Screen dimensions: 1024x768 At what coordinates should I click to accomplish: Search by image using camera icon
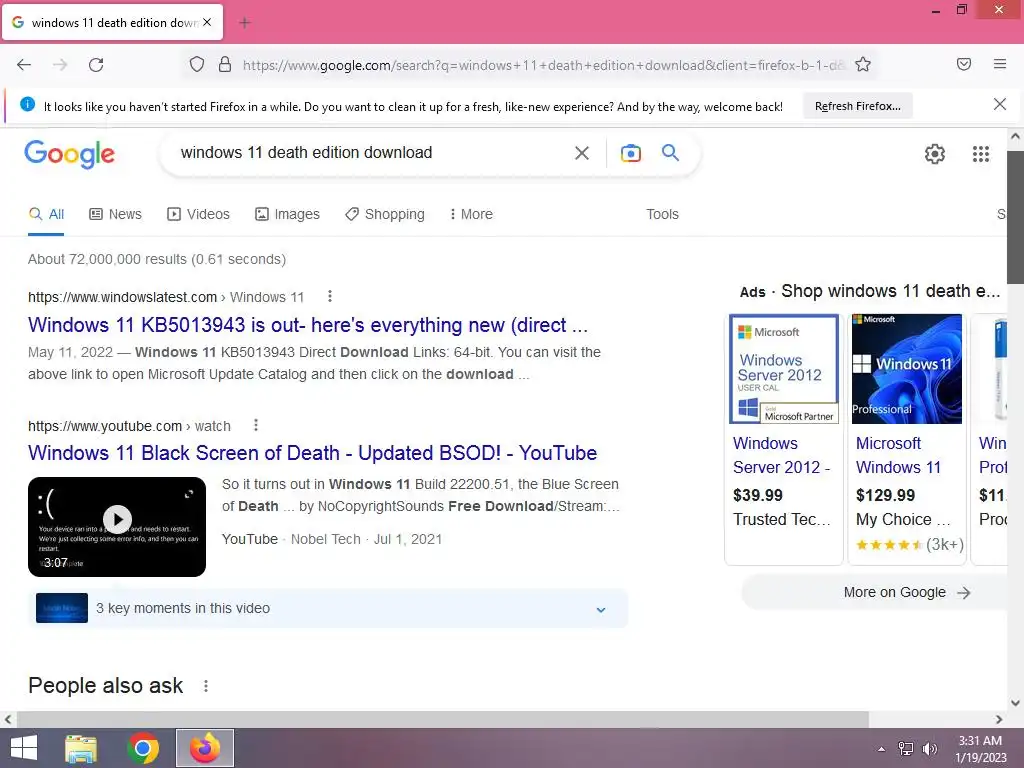pos(630,153)
